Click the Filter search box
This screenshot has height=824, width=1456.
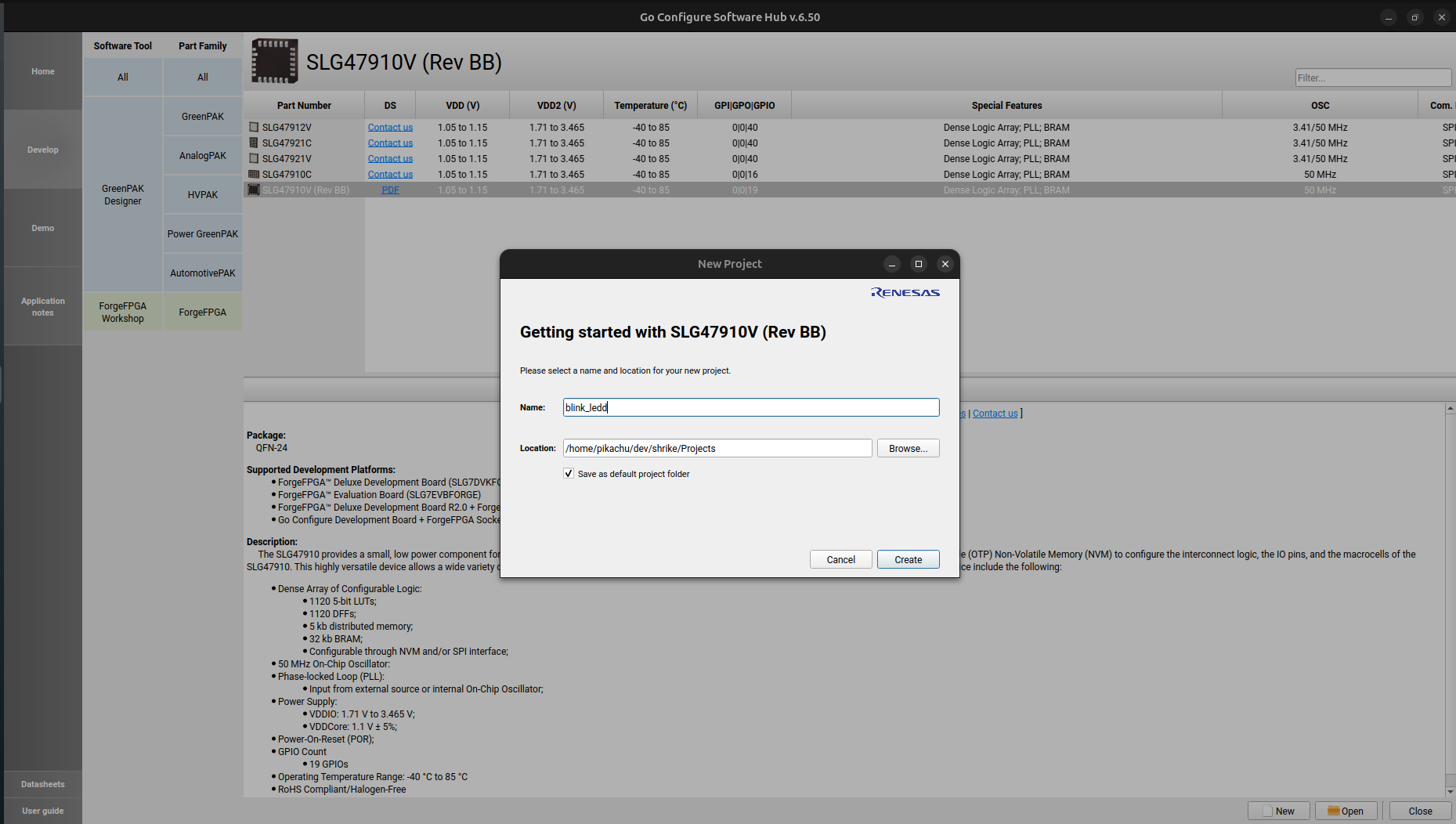pyautogui.click(x=1372, y=78)
